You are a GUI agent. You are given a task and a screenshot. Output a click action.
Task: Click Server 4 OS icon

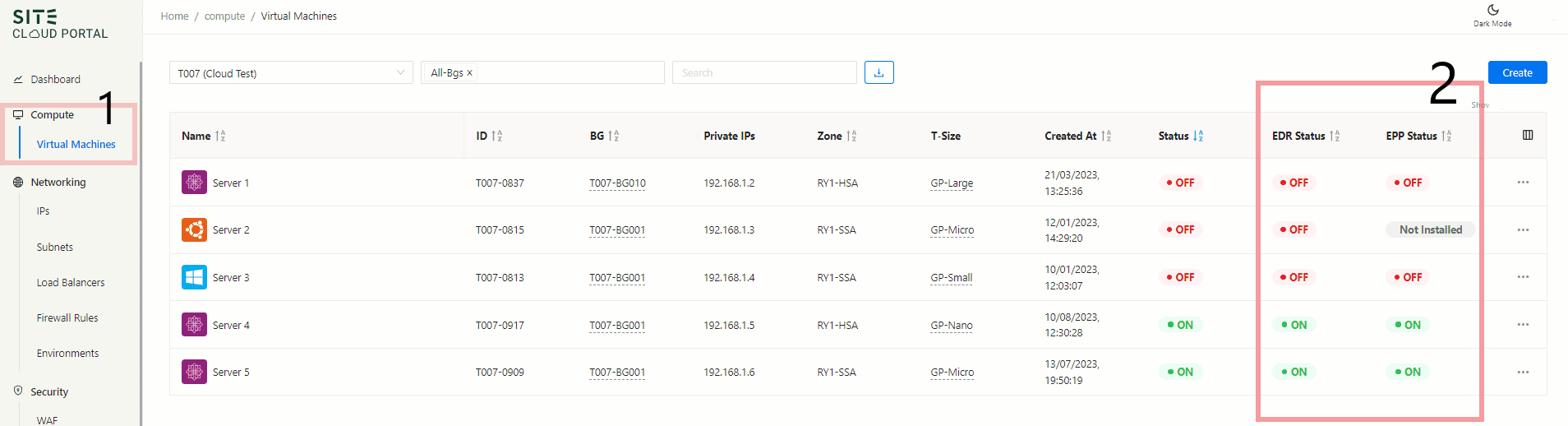click(194, 325)
